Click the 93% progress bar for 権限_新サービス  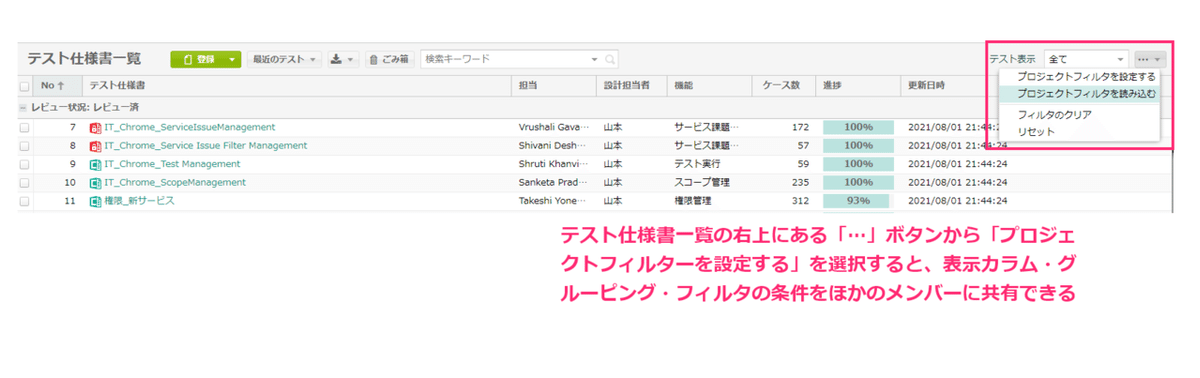[x=857, y=201]
